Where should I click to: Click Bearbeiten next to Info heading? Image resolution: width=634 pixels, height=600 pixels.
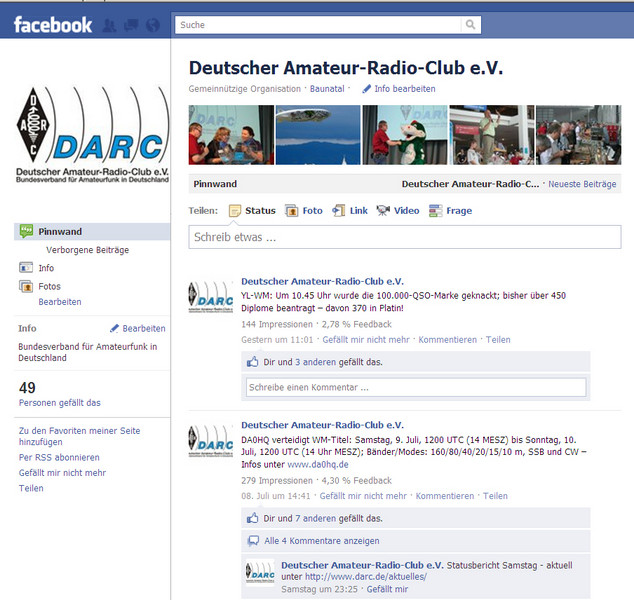[x=144, y=328]
